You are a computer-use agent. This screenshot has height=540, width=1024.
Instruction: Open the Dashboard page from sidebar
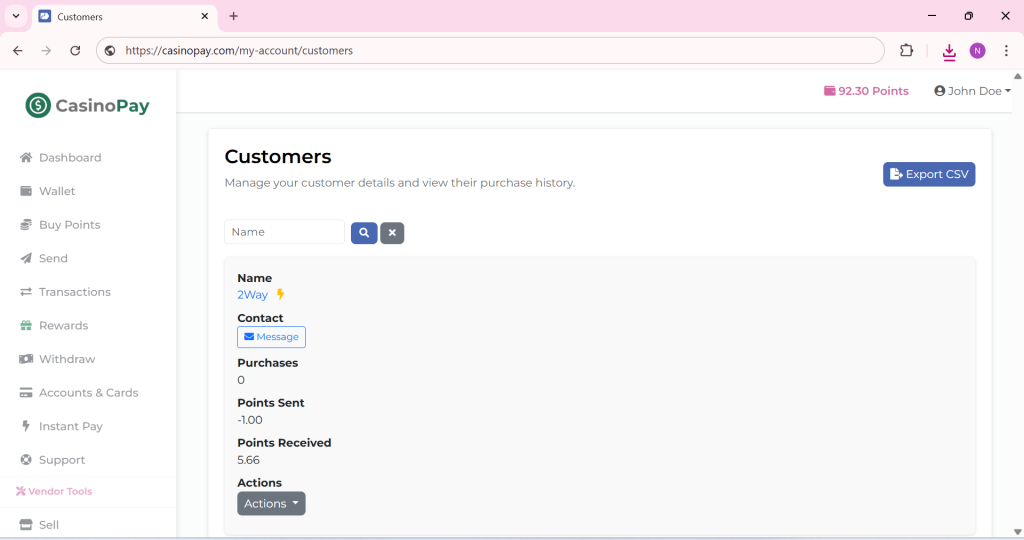[70, 157]
